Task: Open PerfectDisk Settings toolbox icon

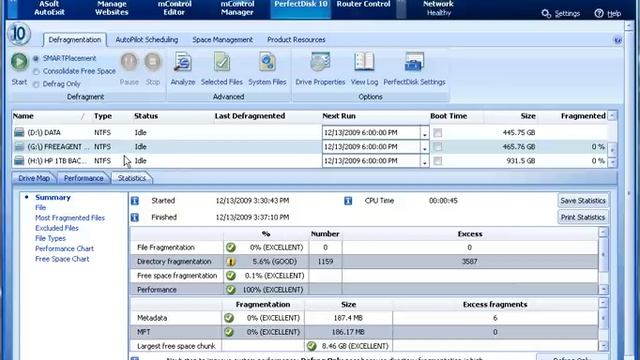Action: pos(414,63)
